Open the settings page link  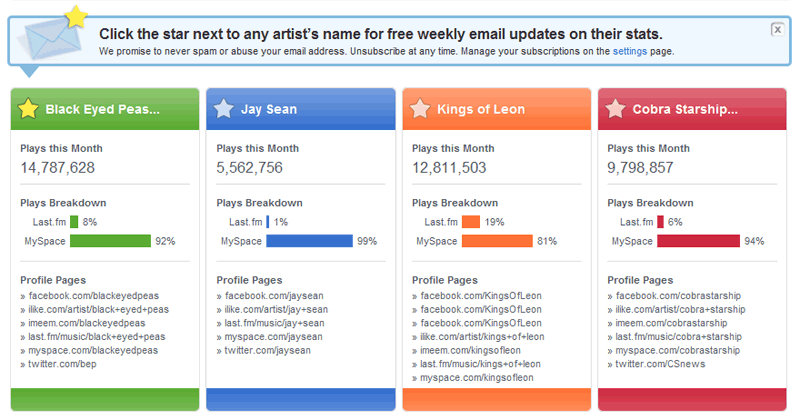(630, 51)
